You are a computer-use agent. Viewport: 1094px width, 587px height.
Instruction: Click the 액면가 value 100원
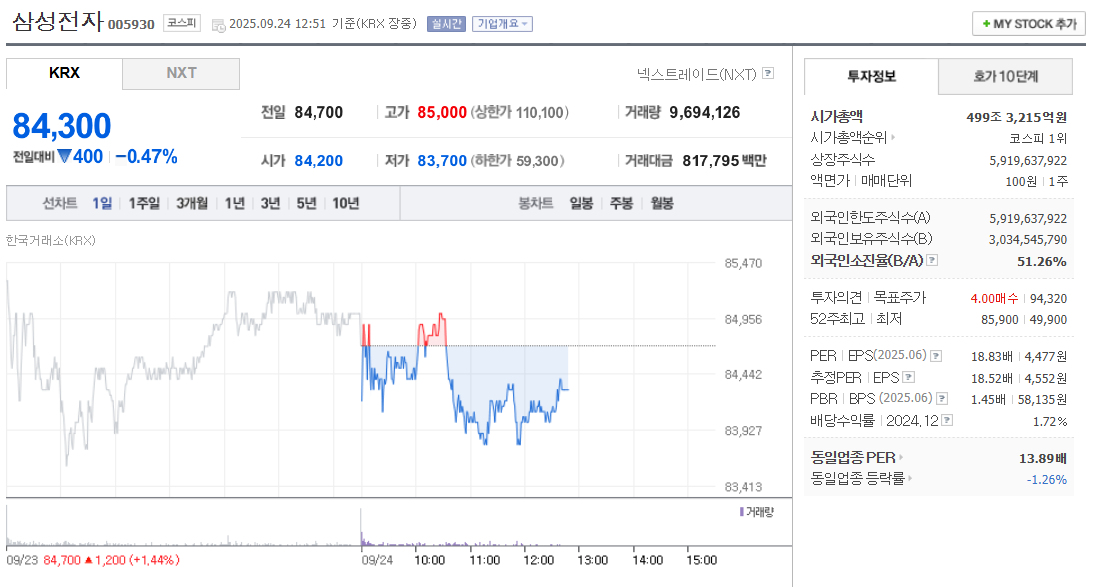coord(1021,181)
